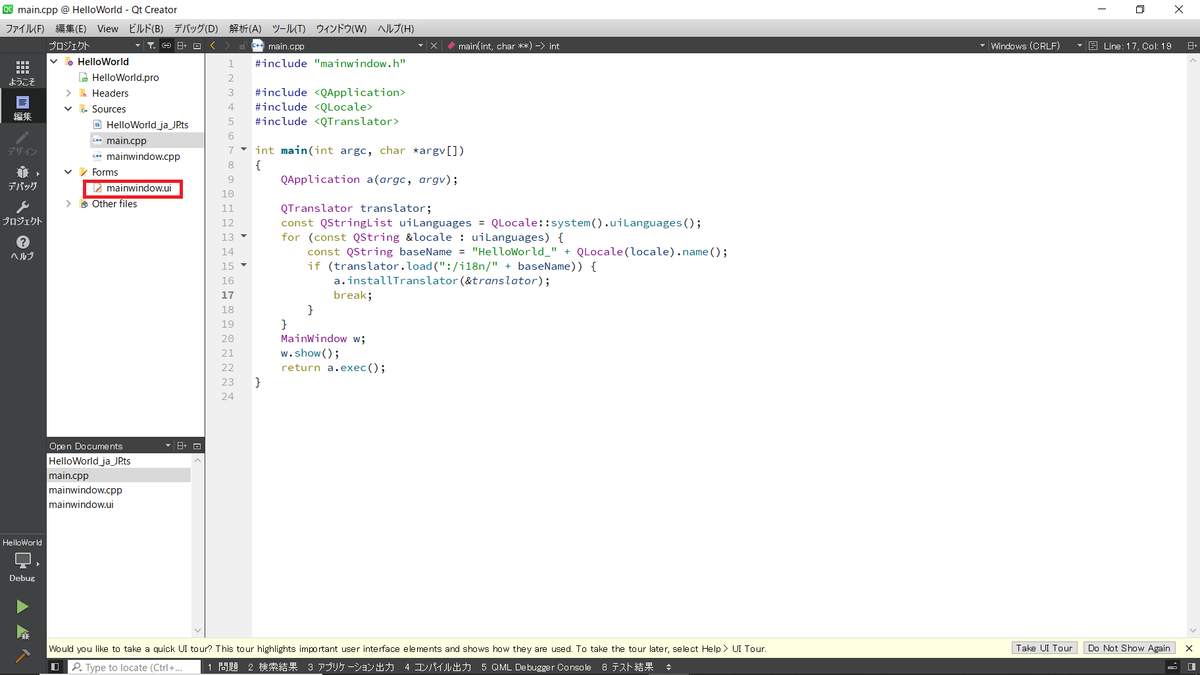The height and width of the screenshot is (675, 1200).
Task: Open the ヘルプ(H) menu
Action: (x=395, y=28)
